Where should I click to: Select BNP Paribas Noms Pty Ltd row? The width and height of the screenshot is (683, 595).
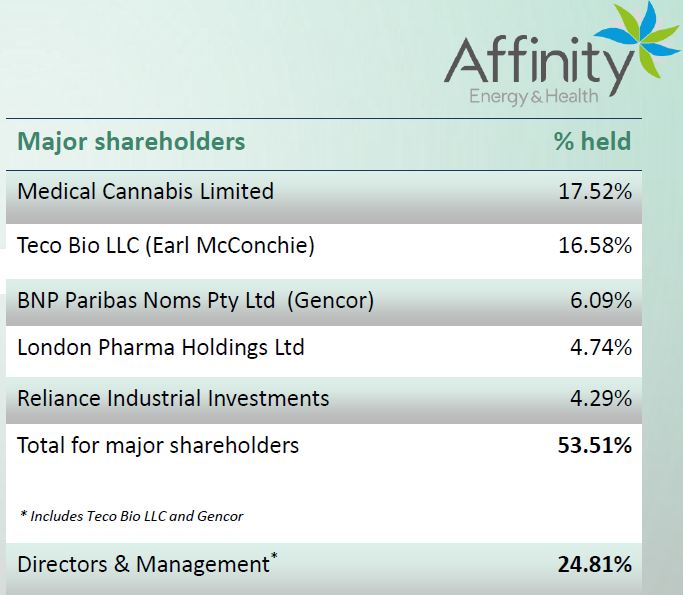(195, 299)
